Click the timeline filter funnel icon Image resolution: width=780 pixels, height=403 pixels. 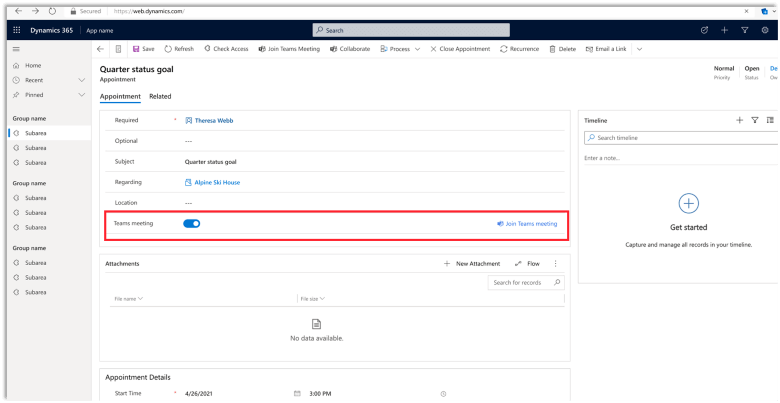pos(755,120)
